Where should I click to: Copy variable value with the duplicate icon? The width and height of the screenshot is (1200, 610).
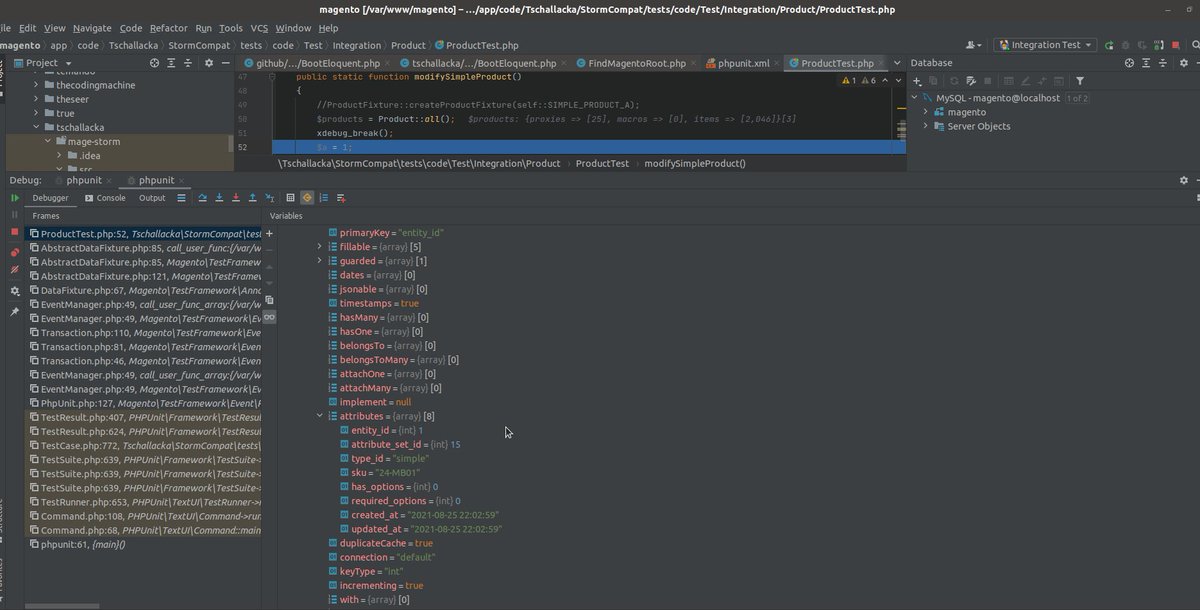[269, 300]
